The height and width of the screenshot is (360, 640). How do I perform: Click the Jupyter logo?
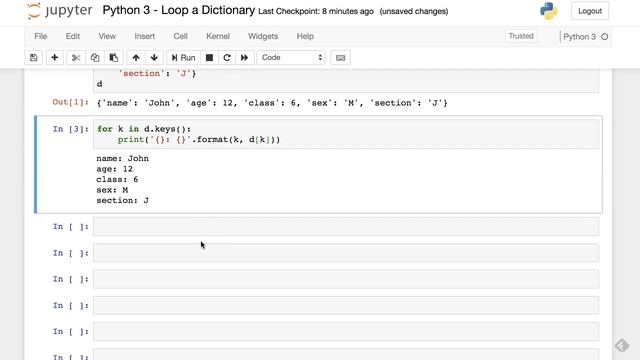pyautogui.click(x=60, y=11)
